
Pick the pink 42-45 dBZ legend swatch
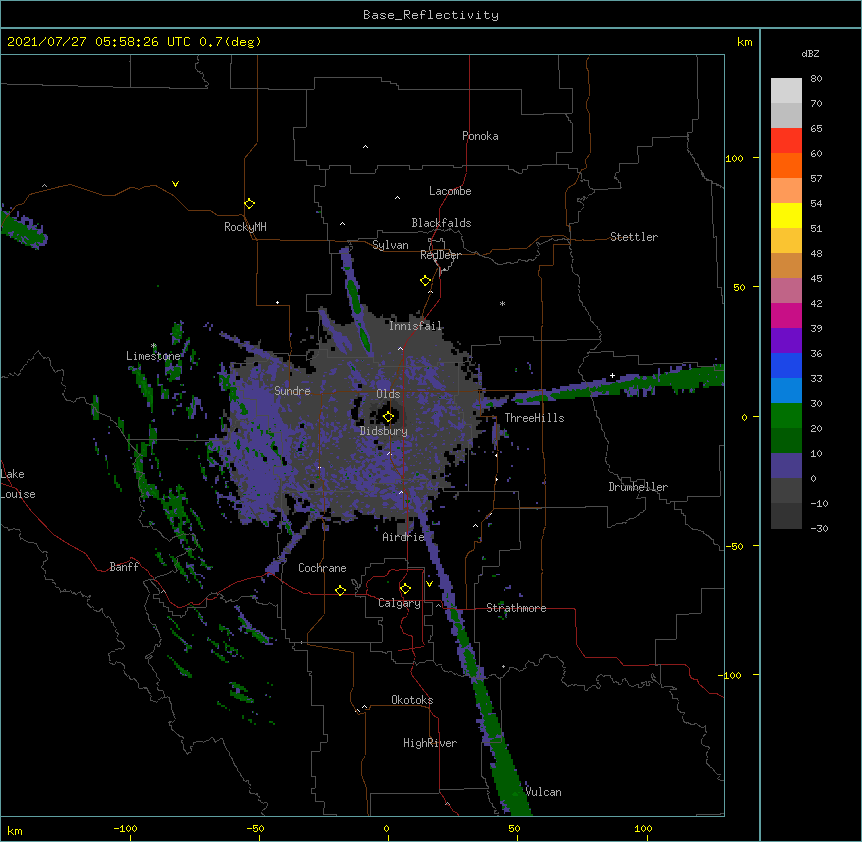coord(786,291)
